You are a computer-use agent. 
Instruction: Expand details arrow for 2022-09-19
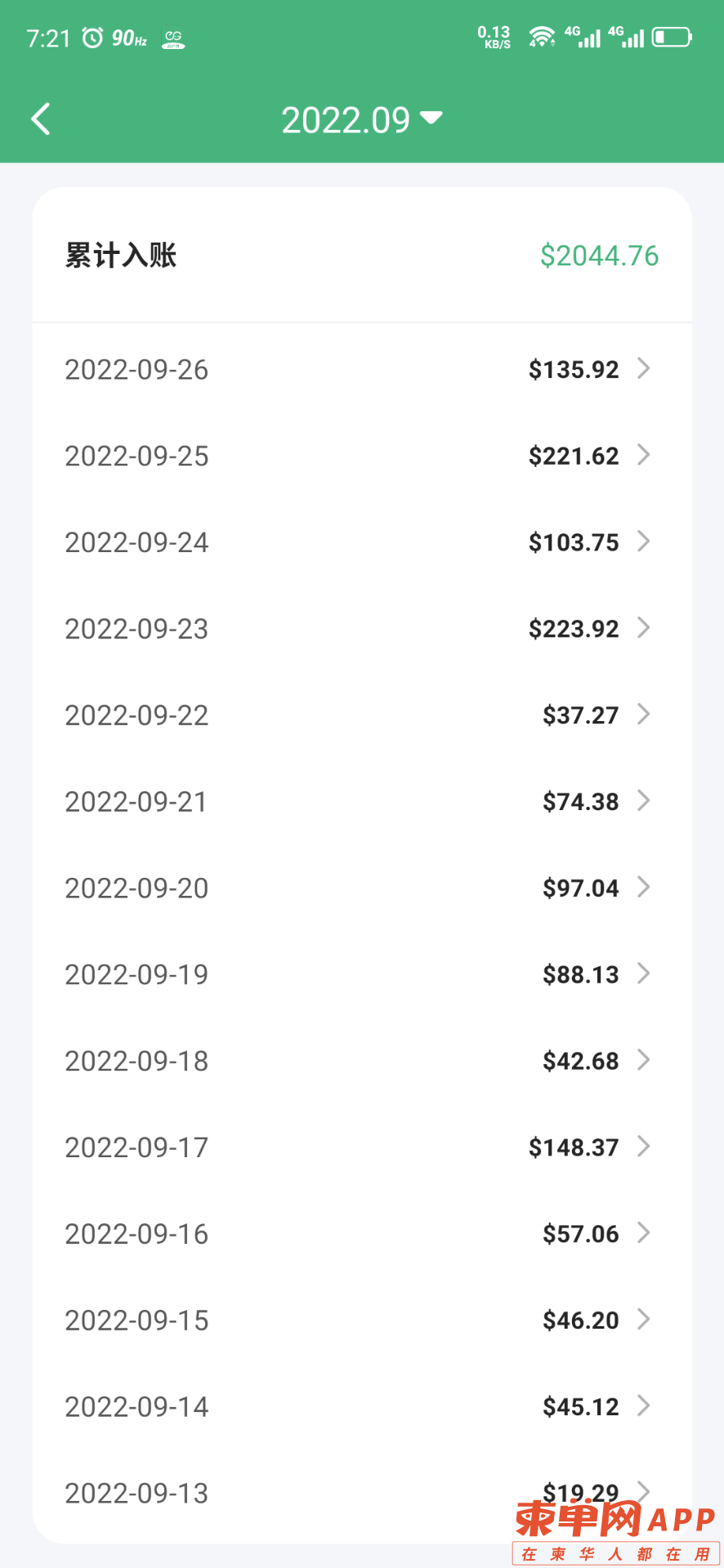644,973
